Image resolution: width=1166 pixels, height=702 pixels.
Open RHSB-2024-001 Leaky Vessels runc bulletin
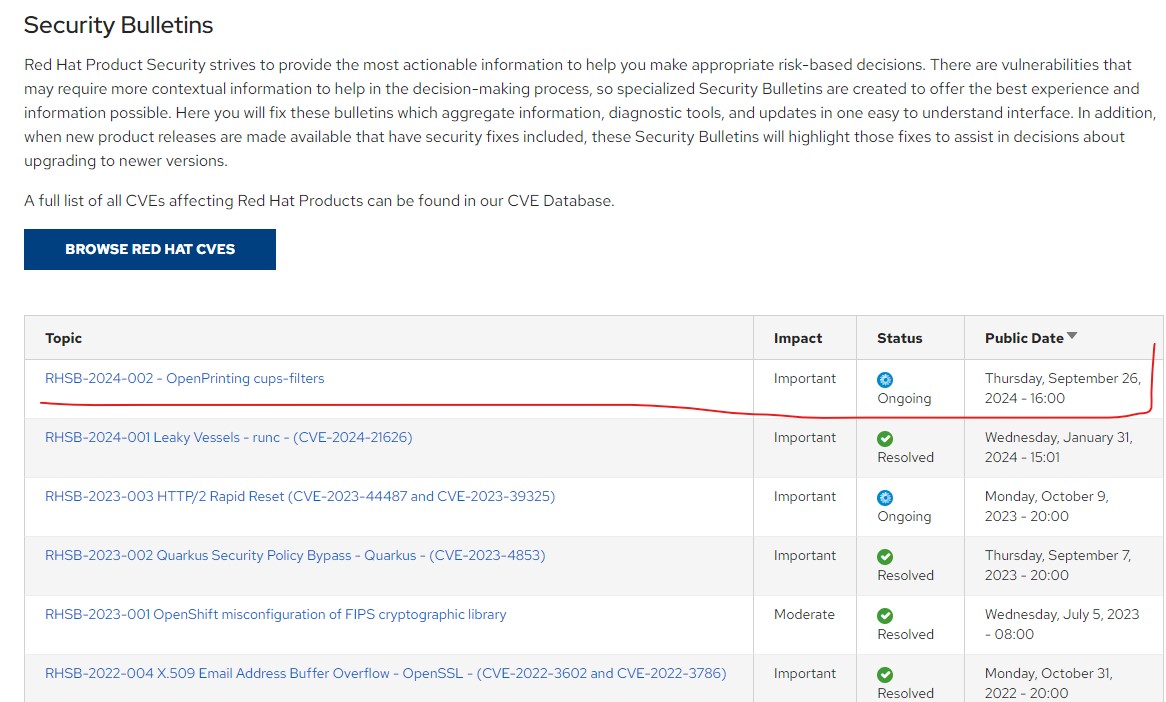point(228,437)
